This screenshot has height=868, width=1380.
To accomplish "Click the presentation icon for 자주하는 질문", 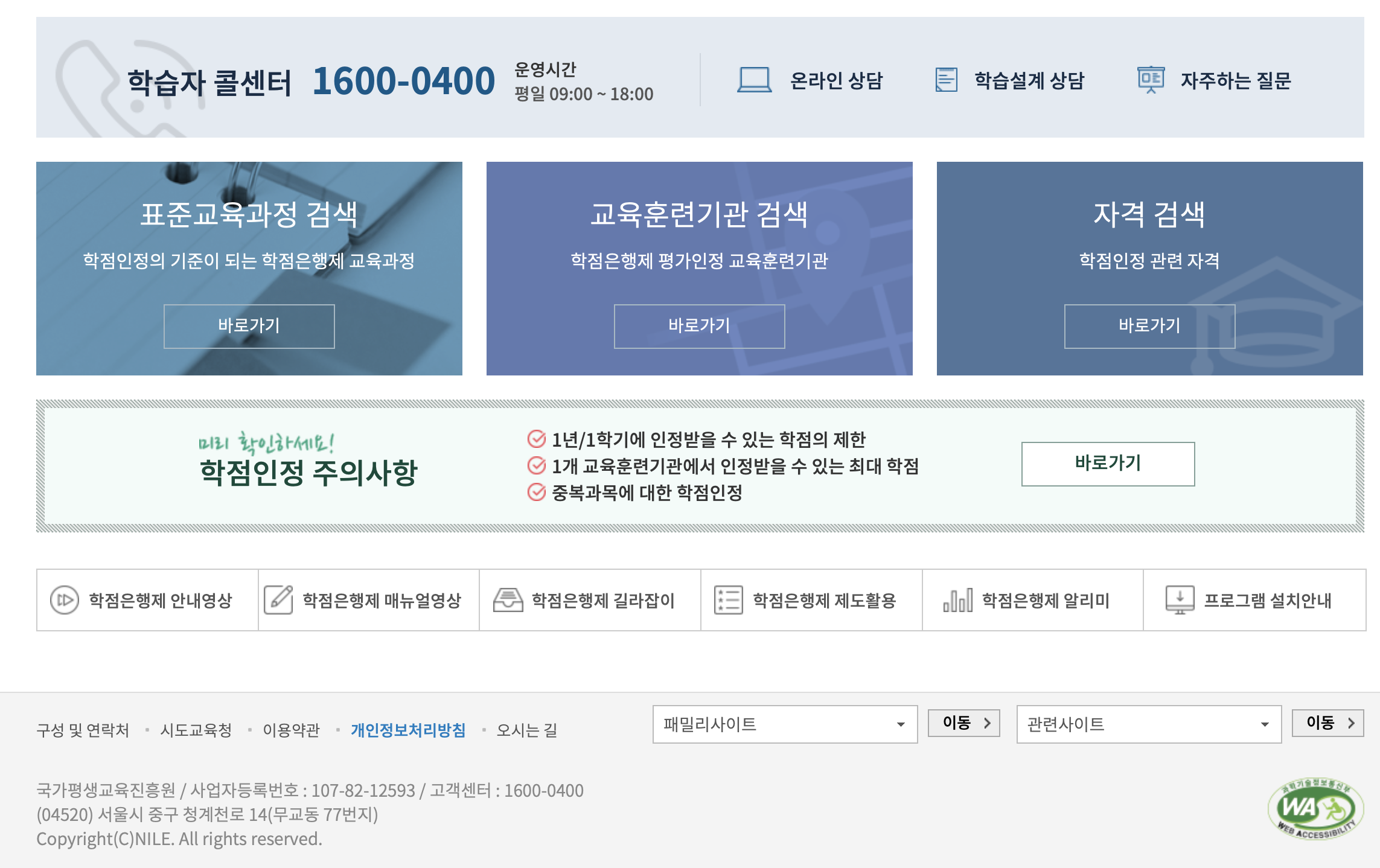I will tap(1151, 80).
